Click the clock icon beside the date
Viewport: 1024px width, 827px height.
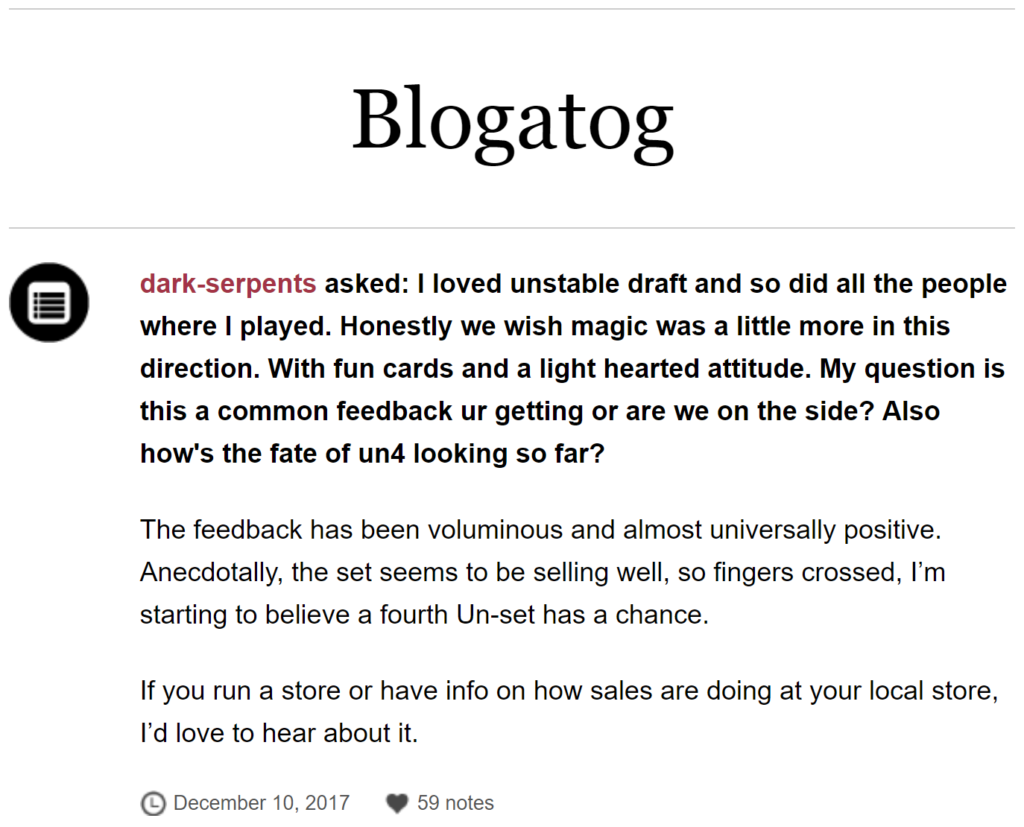[x=153, y=803]
